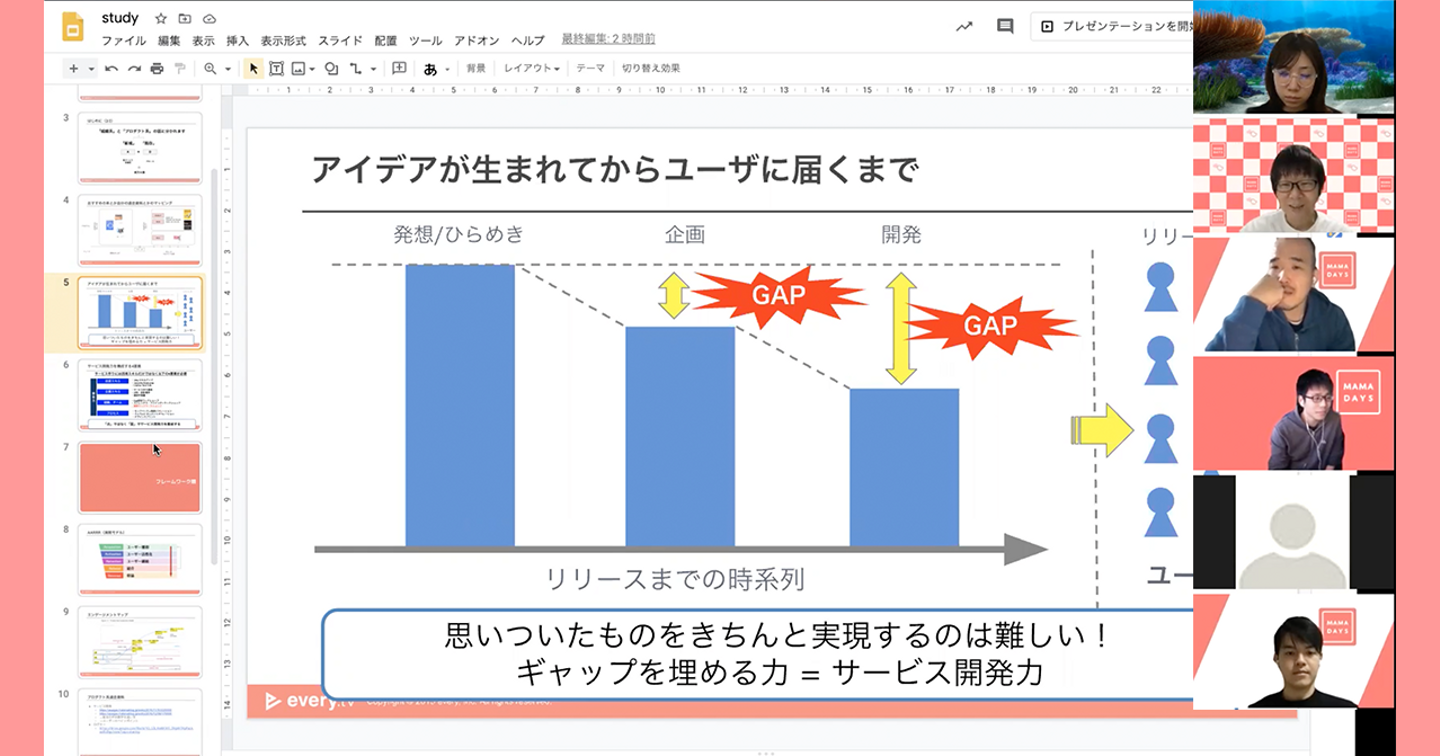1440x756 pixels.
Task: Click the 背景 background button
Action: [x=476, y=69]
